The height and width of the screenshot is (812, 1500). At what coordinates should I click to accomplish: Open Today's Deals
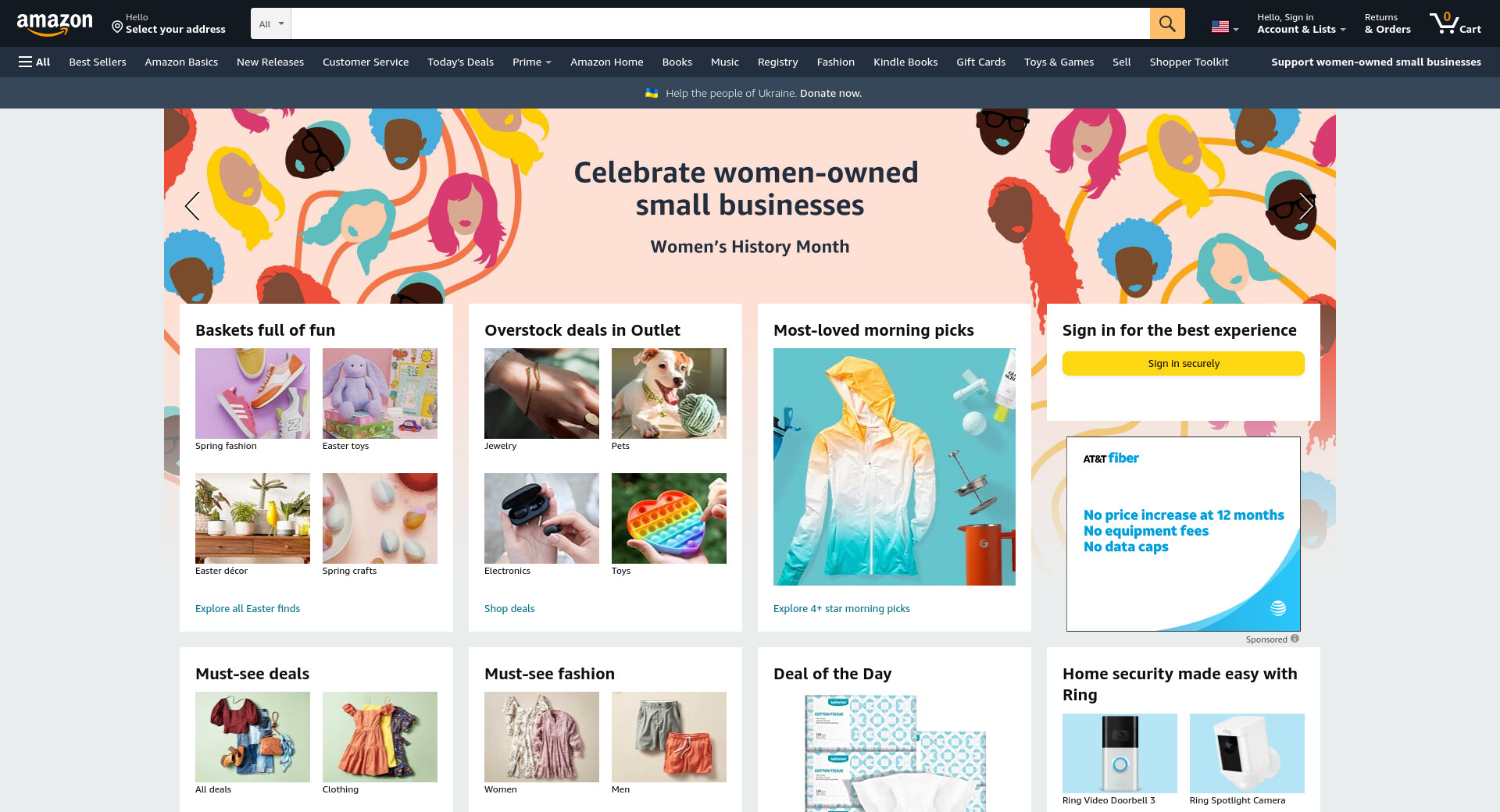pyautogui.click(x=460, y=62)
